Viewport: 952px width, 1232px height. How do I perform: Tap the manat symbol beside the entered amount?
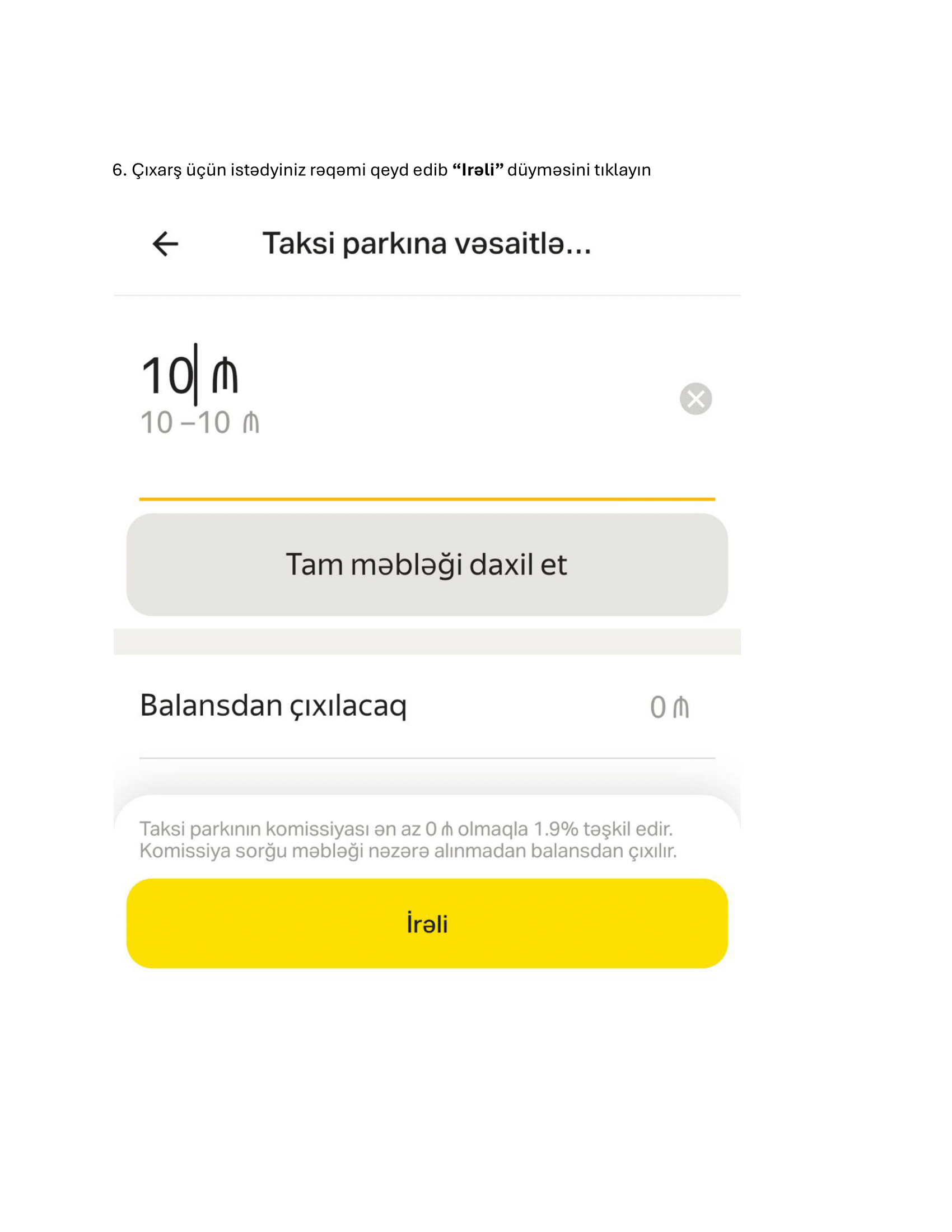click(x=225, y=375)
